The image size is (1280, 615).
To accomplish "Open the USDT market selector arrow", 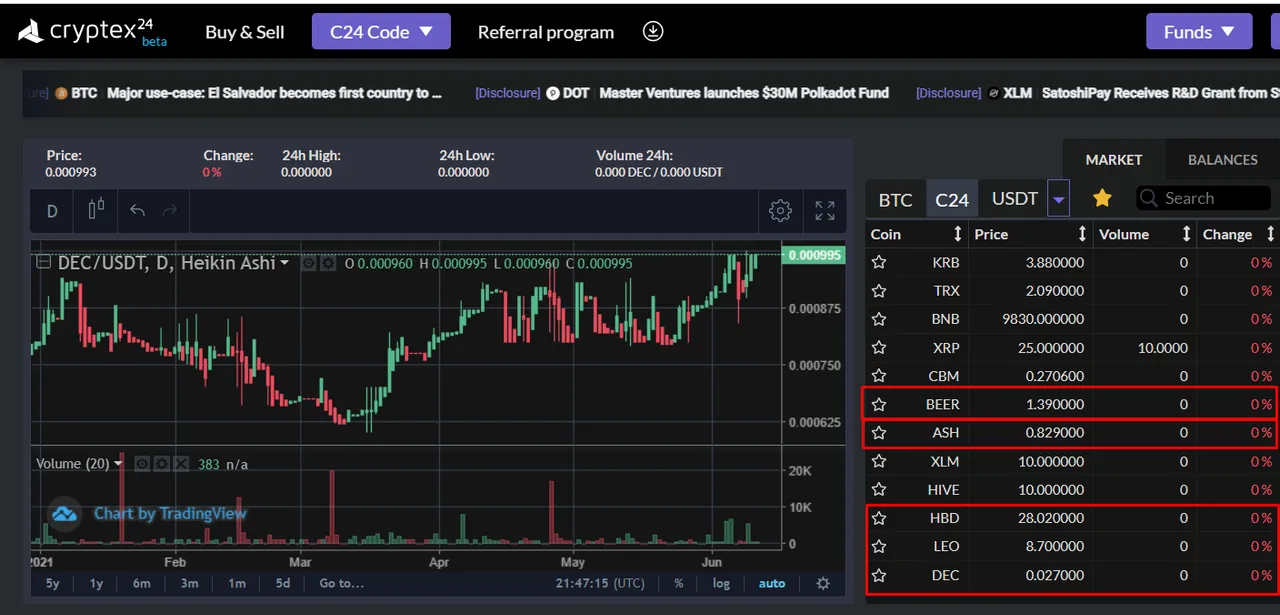I will (x=1058, y=199).
